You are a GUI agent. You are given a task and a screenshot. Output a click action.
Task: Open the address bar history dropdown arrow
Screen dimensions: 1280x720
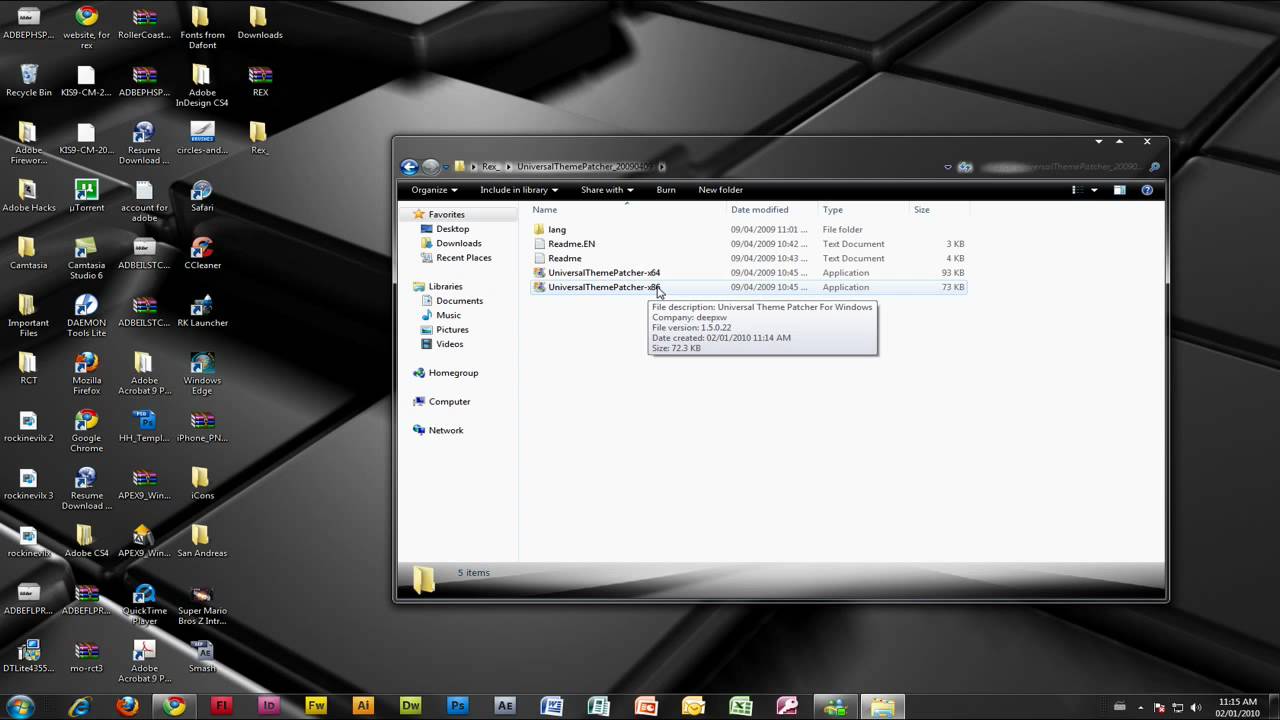coord(948,167)
